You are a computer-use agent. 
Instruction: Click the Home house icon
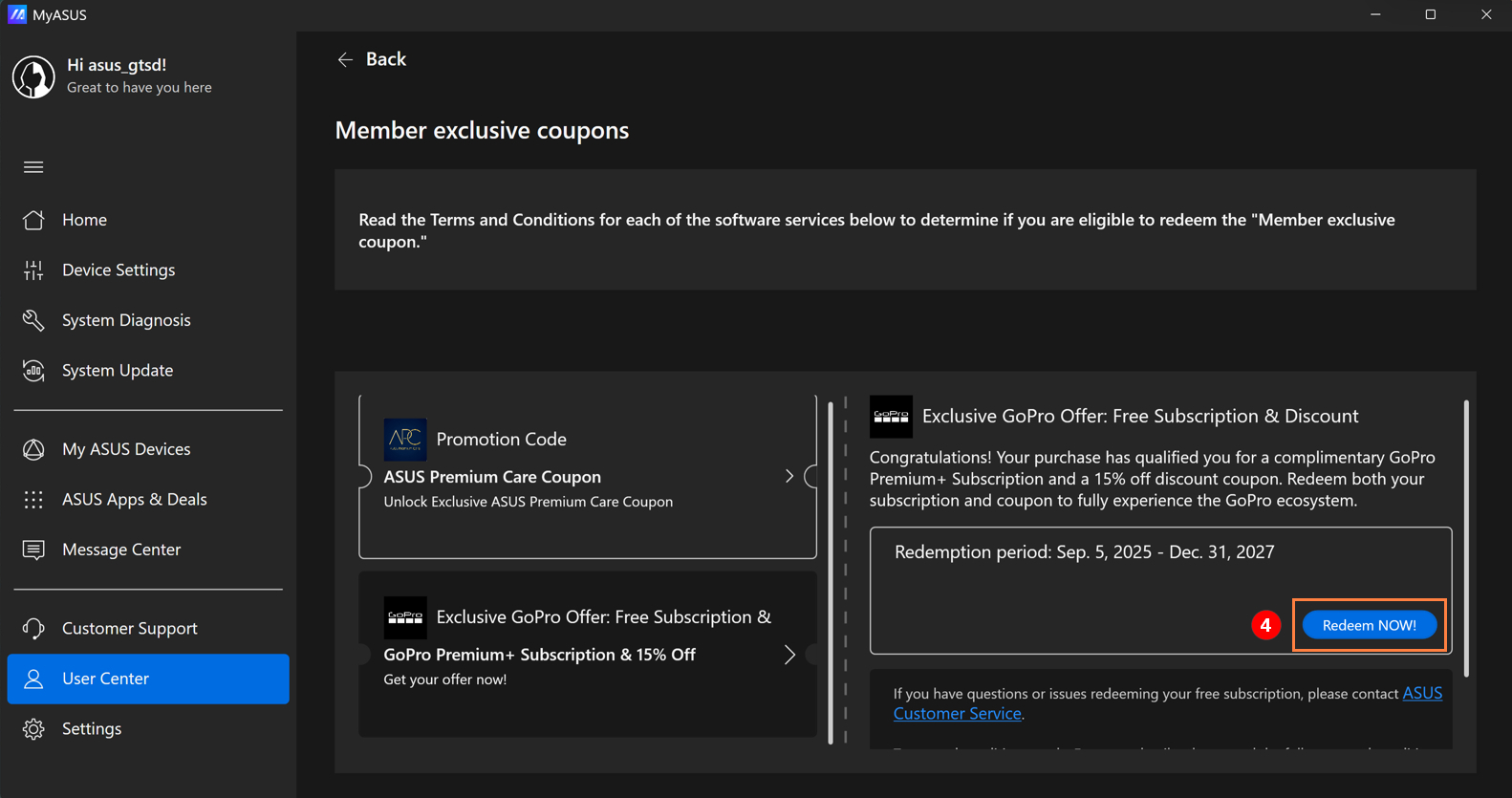[x=33, y=220]
